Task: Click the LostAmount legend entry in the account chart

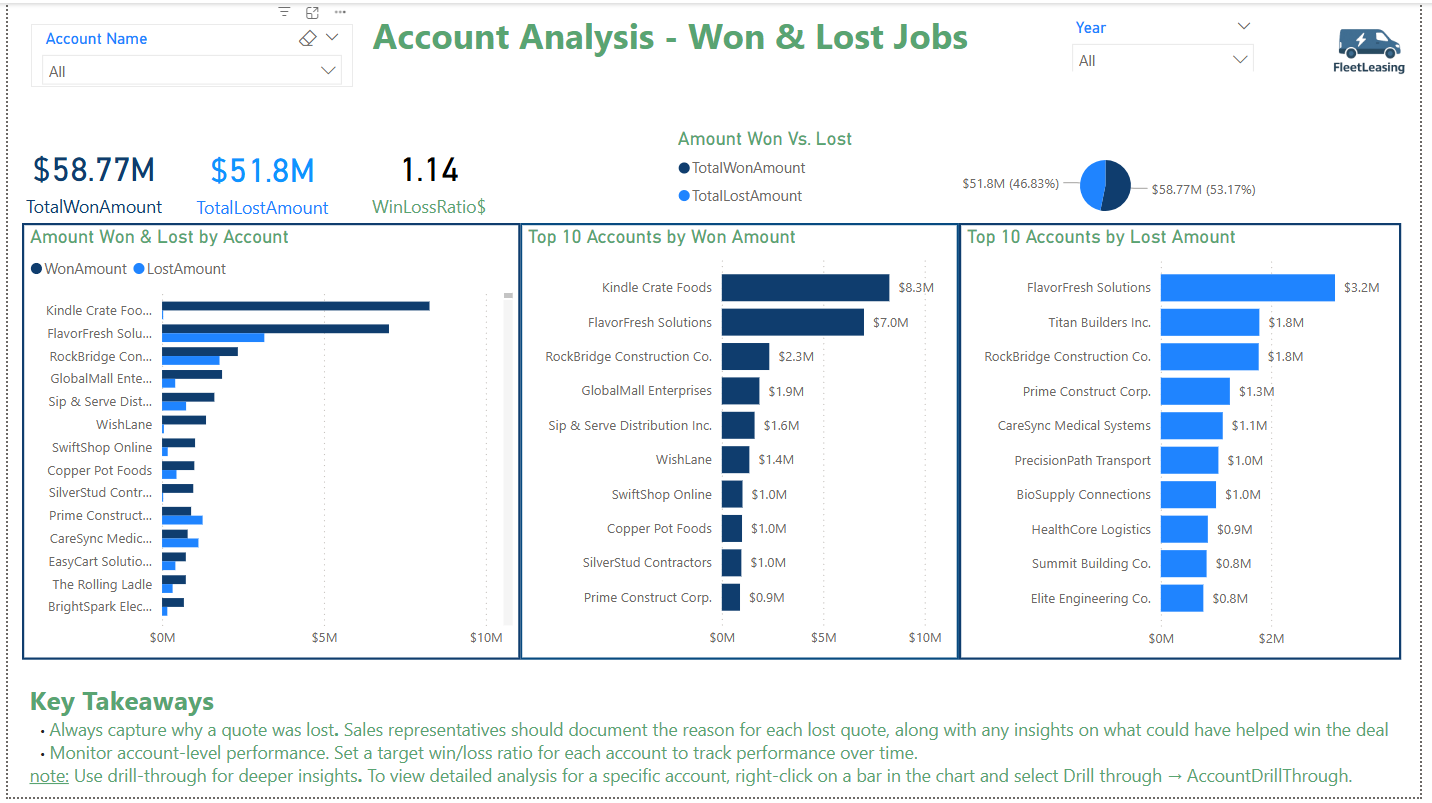Action: (180, 269)
